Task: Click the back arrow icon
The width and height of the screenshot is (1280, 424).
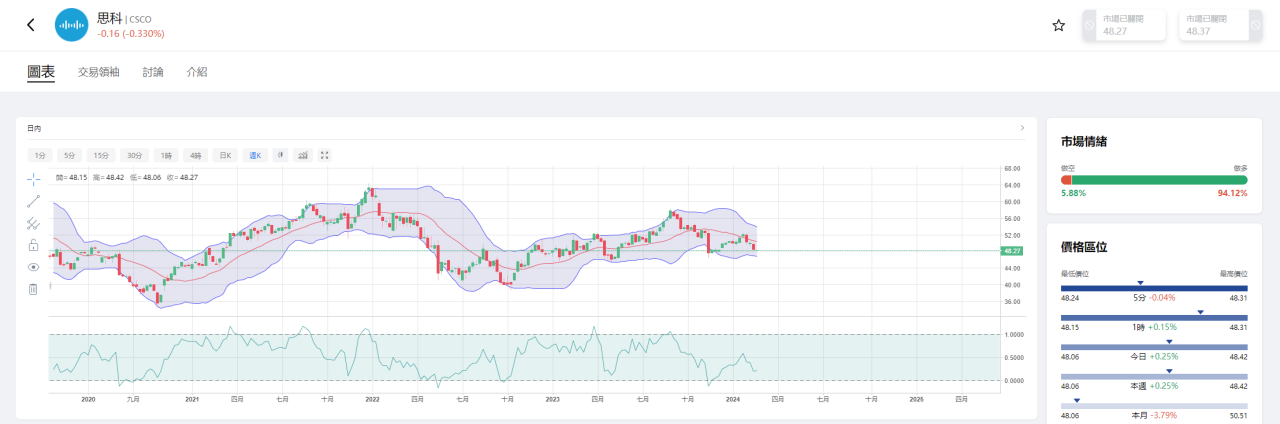Action: pos(30,25)
